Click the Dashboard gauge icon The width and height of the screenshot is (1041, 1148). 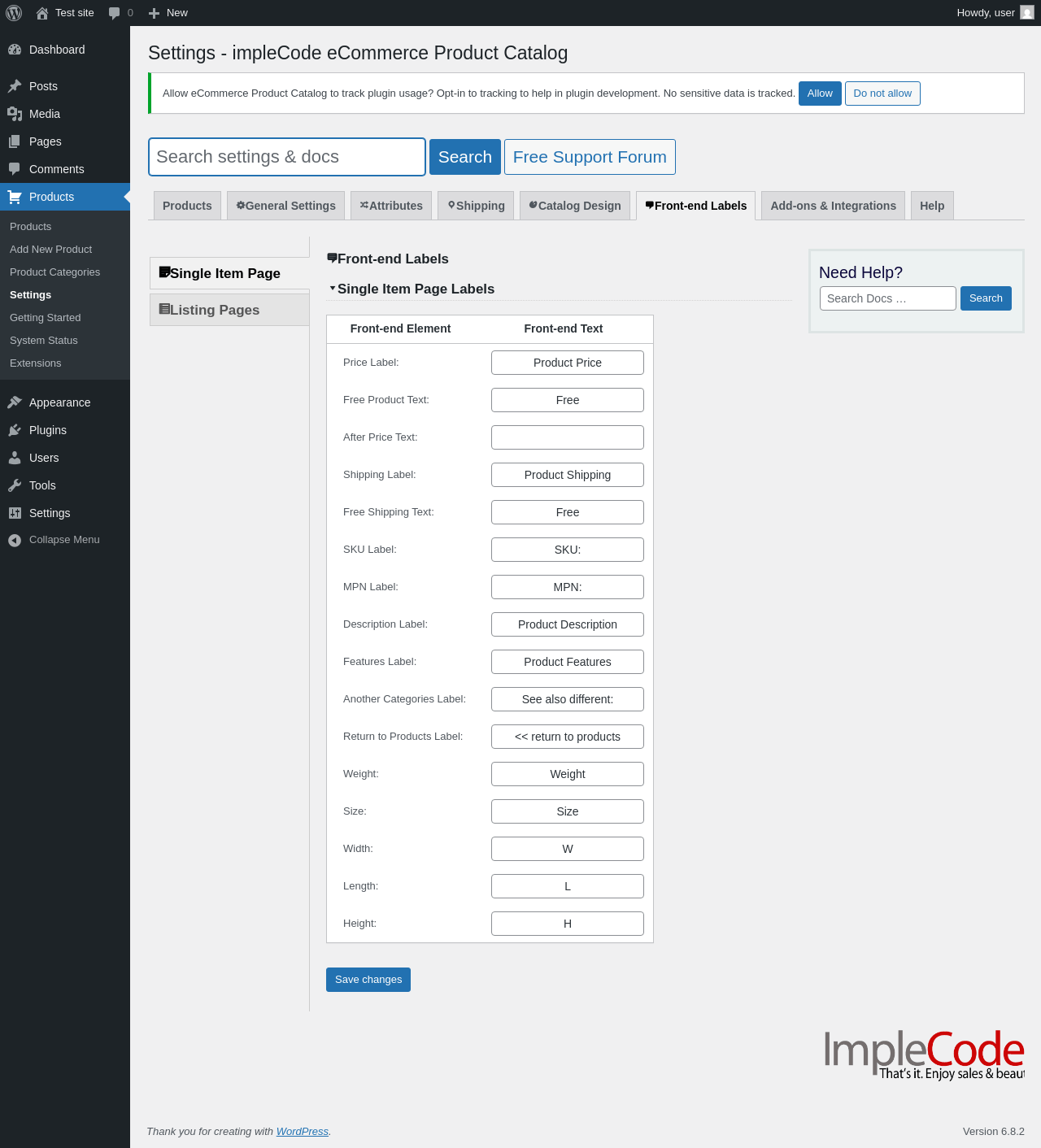[15, 50]
